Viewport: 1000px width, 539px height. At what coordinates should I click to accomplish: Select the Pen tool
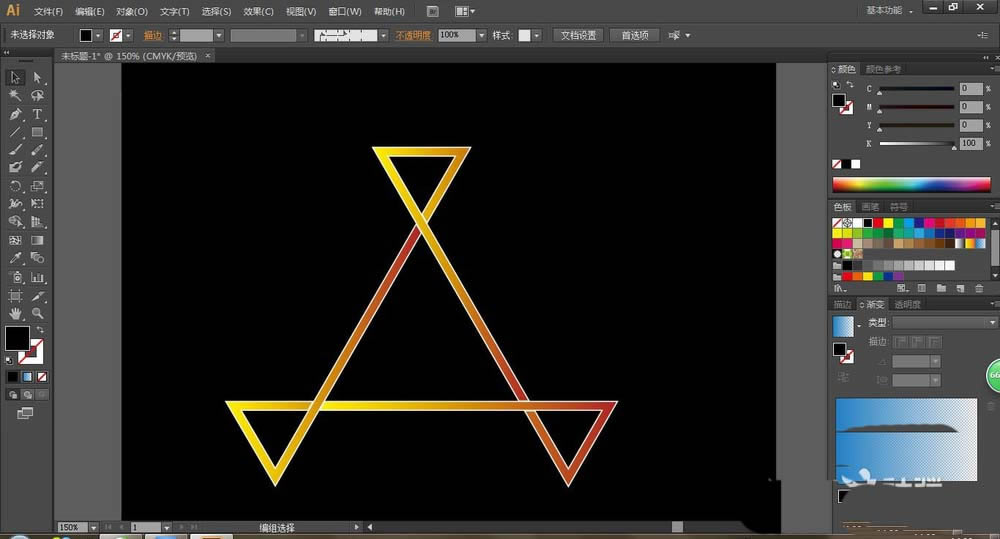16,114
